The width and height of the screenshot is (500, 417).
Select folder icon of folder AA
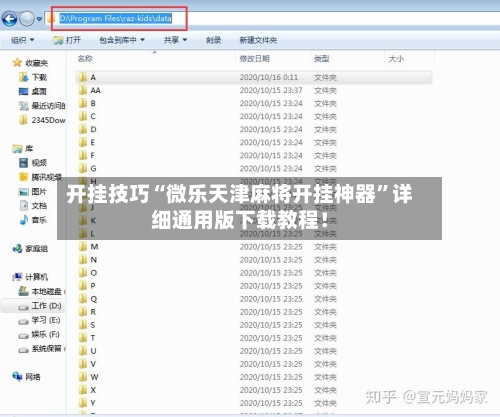pyautogui.click(x=83, y=90)
